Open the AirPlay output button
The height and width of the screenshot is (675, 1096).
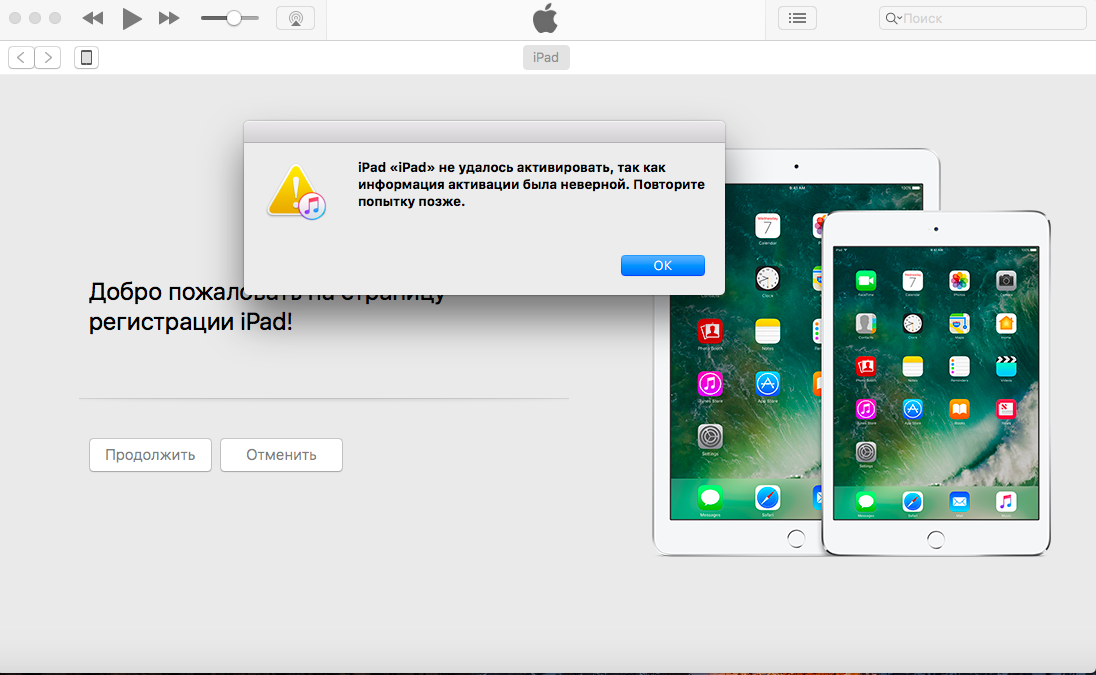pos(296,18)
